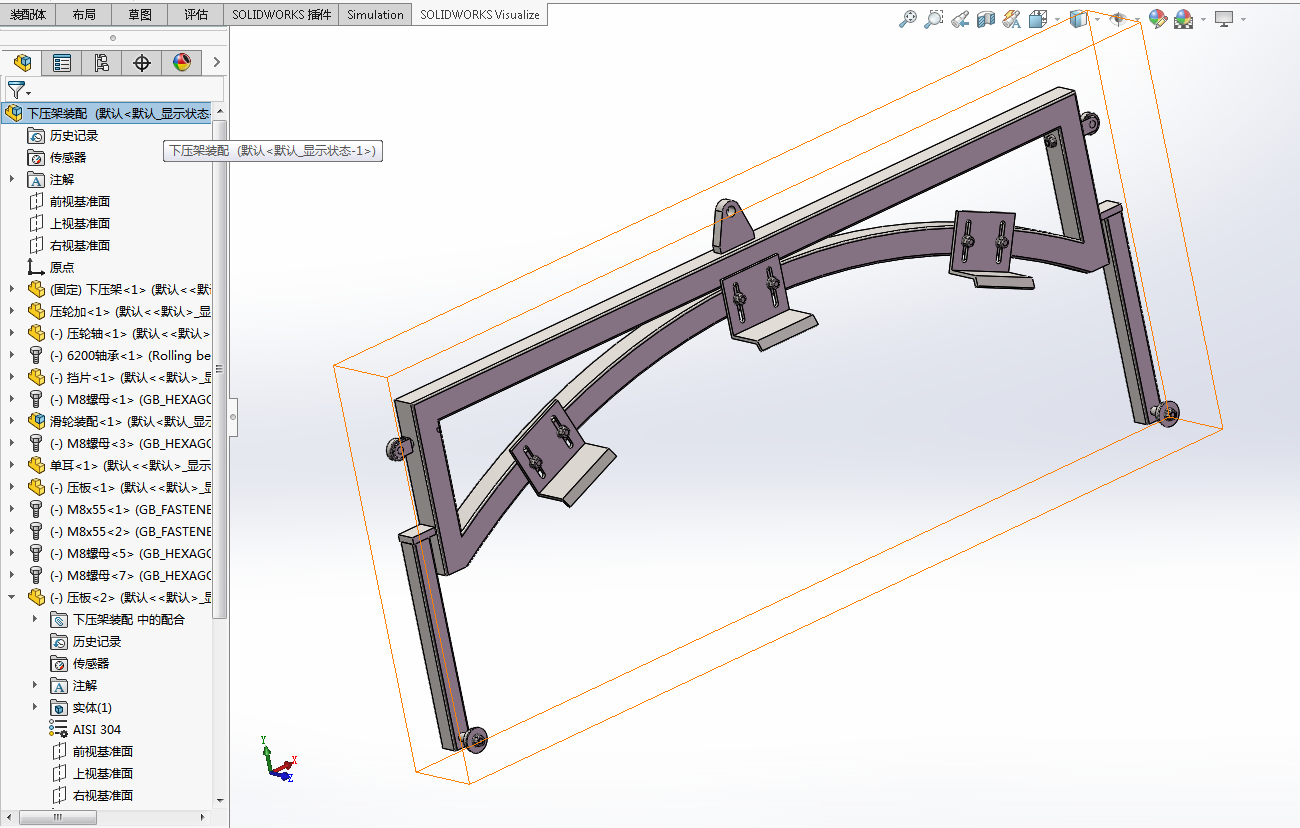Expand the 实体(1) solid bodies folder
1300x828 pixels.
(35, 707)
